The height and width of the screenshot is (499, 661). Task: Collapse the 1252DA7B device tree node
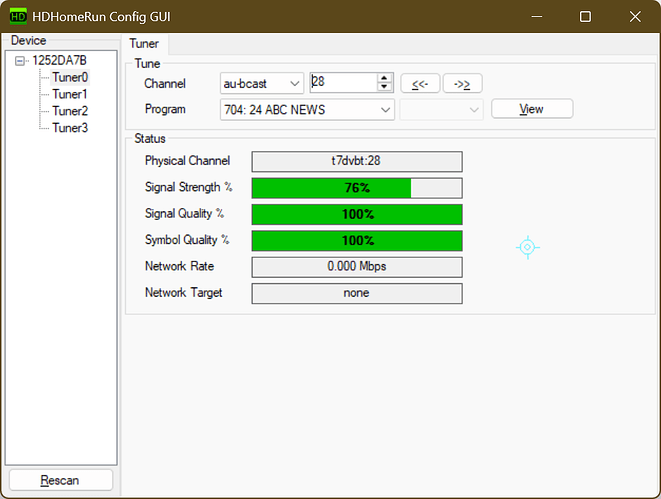coord(22,60)
